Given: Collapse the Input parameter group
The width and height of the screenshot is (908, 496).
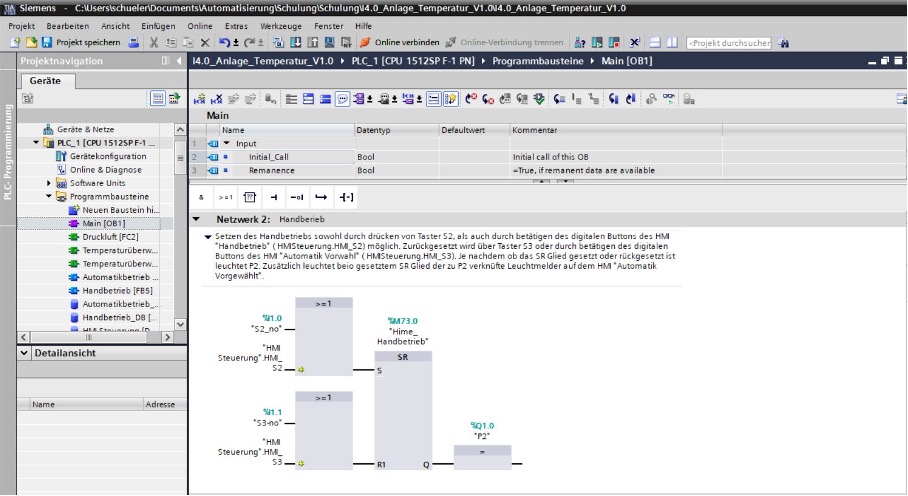Looking at the screenshot, I should (227, 144).
